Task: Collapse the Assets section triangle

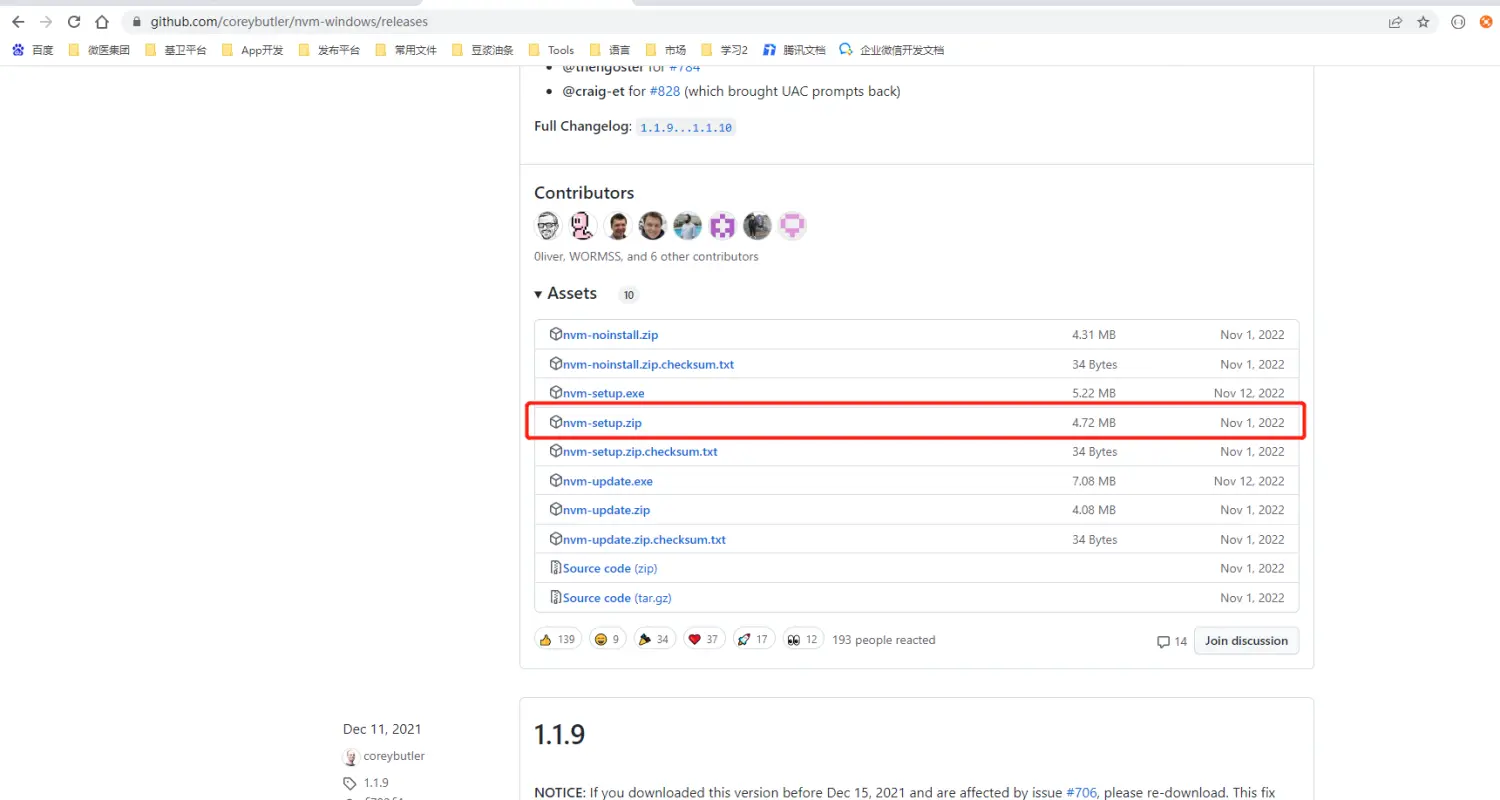Action: [539, 294]
